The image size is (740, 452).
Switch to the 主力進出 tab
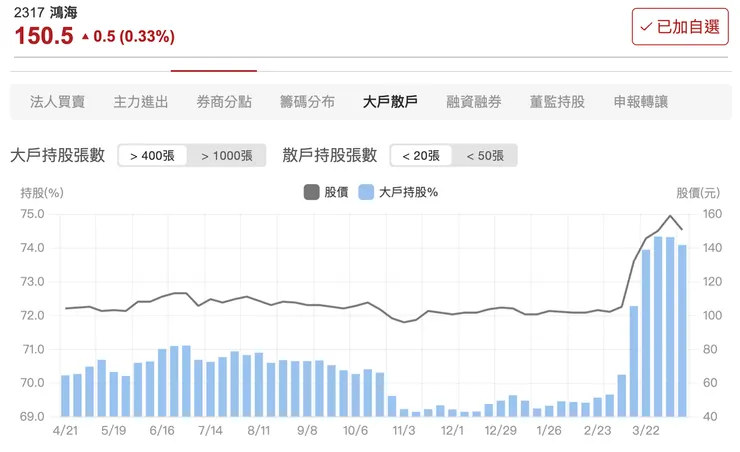(141, 102)
